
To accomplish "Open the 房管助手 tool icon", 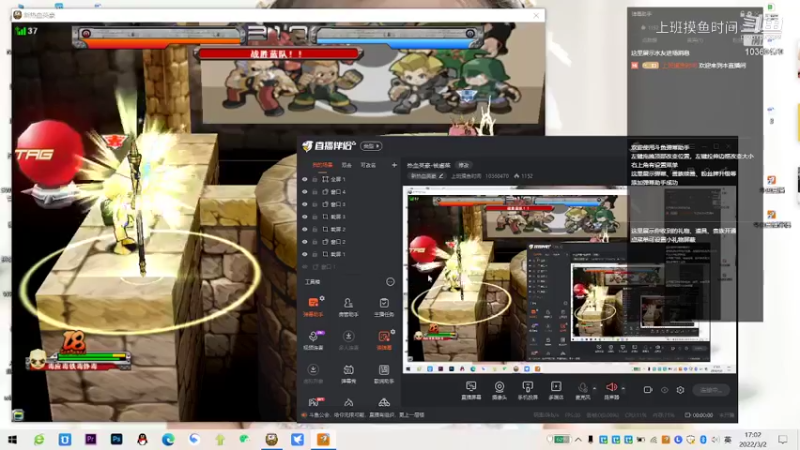I will [348, 307].
